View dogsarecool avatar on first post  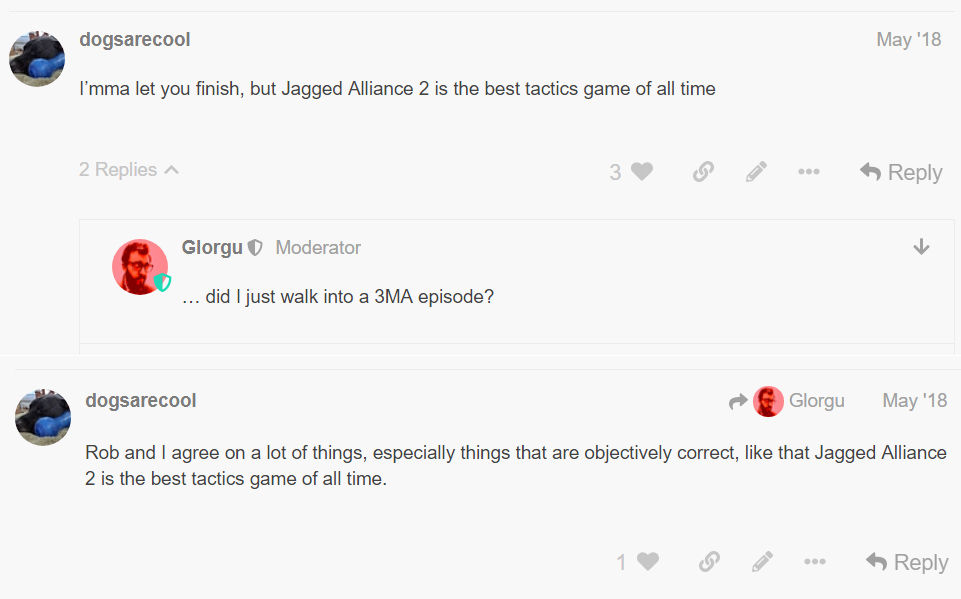click(37, 58)
